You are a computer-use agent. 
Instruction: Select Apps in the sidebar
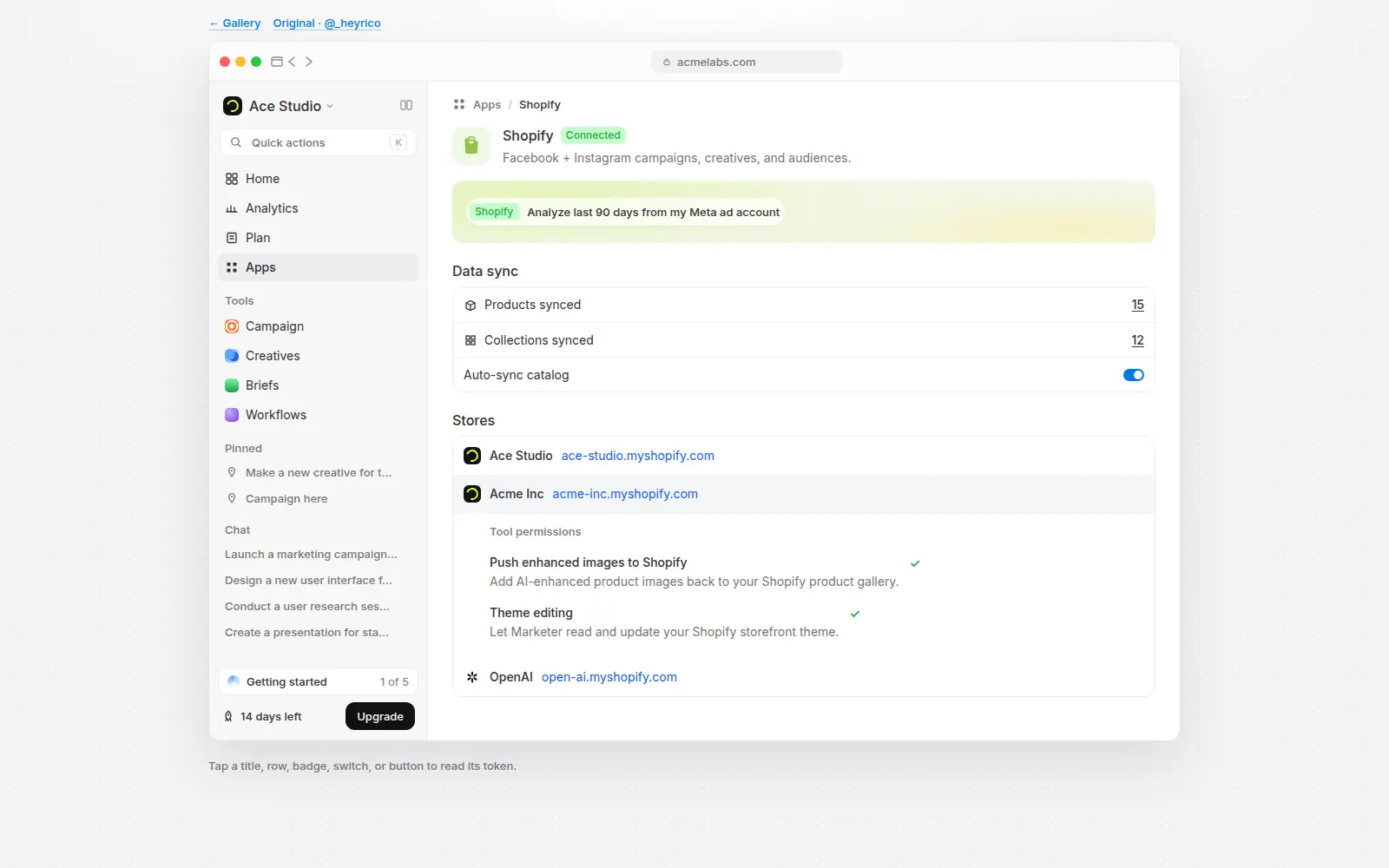(318, 267)
